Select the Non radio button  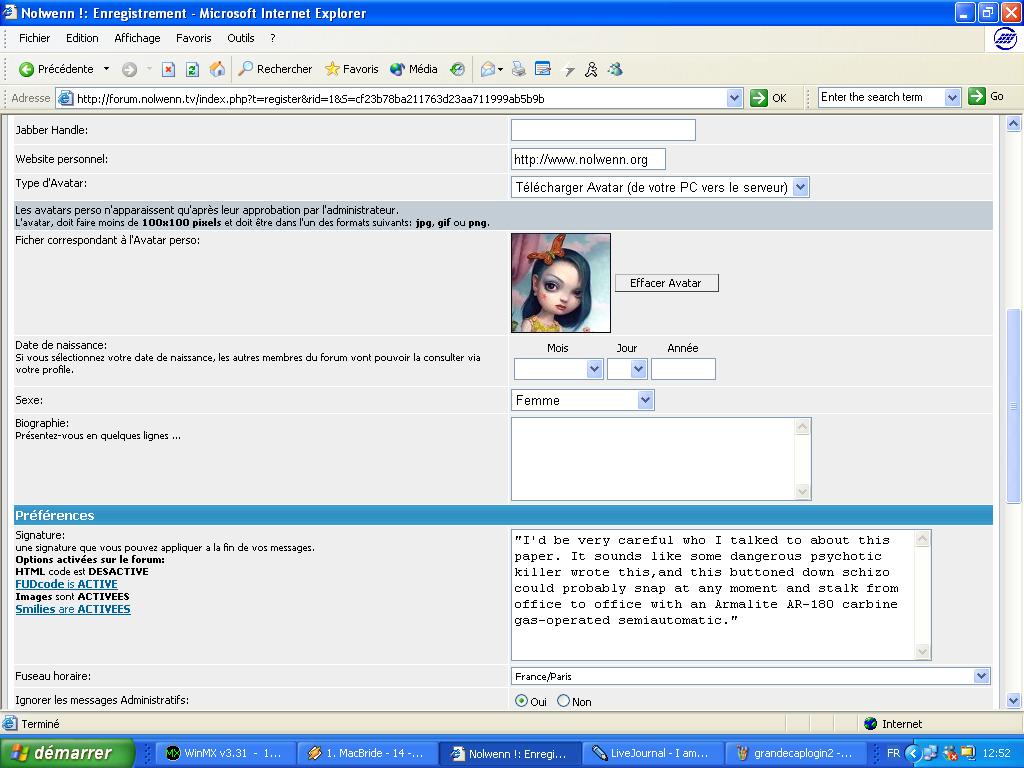pos(563,701)
